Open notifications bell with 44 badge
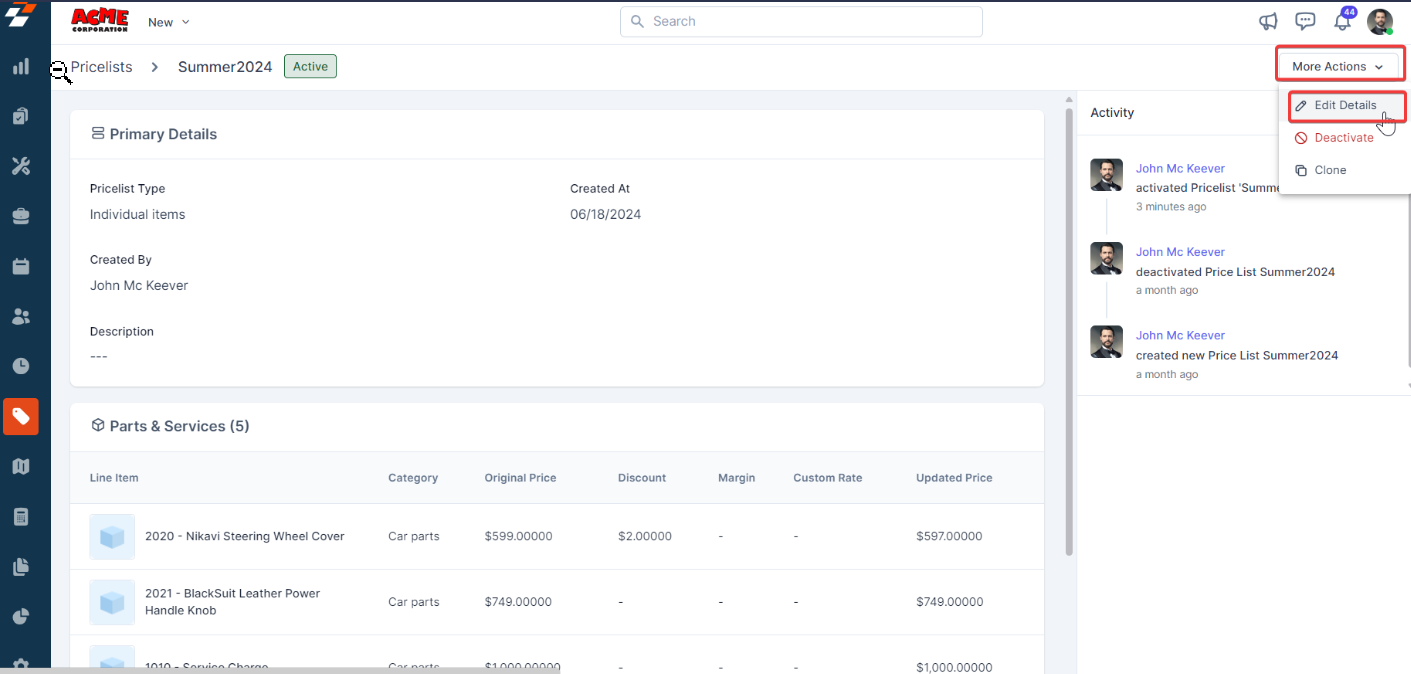Viewport: 1411px width, 674px height. coord(1342,22)
